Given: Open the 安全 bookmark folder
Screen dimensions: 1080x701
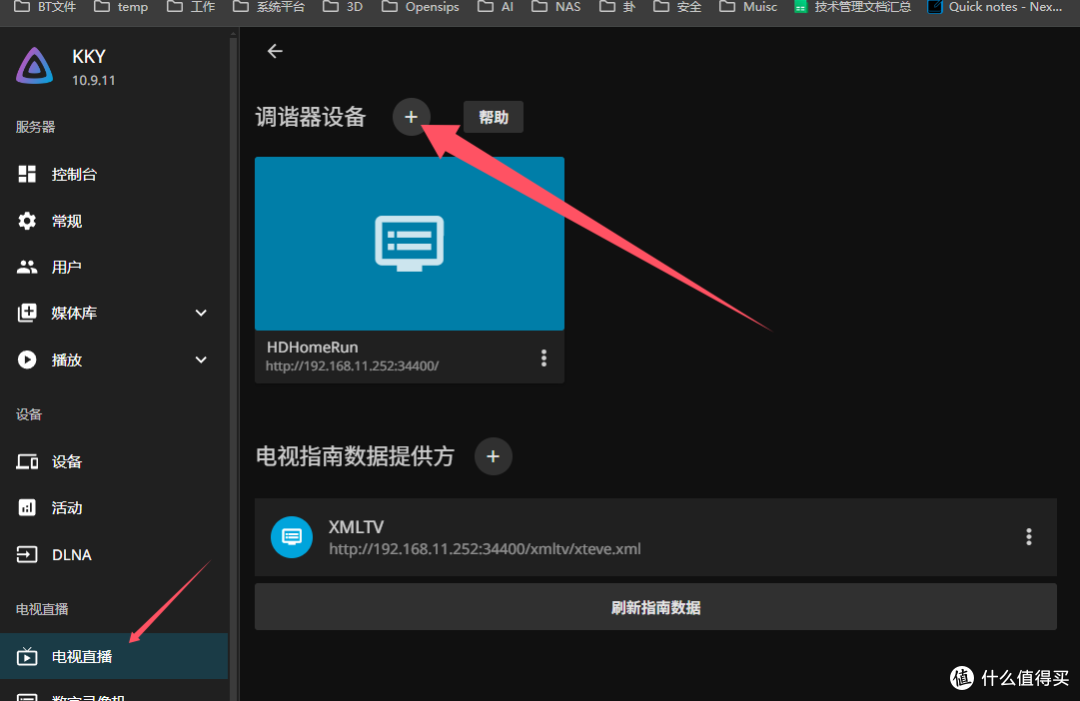Looking at the screenshot, I should pos(678,7).
